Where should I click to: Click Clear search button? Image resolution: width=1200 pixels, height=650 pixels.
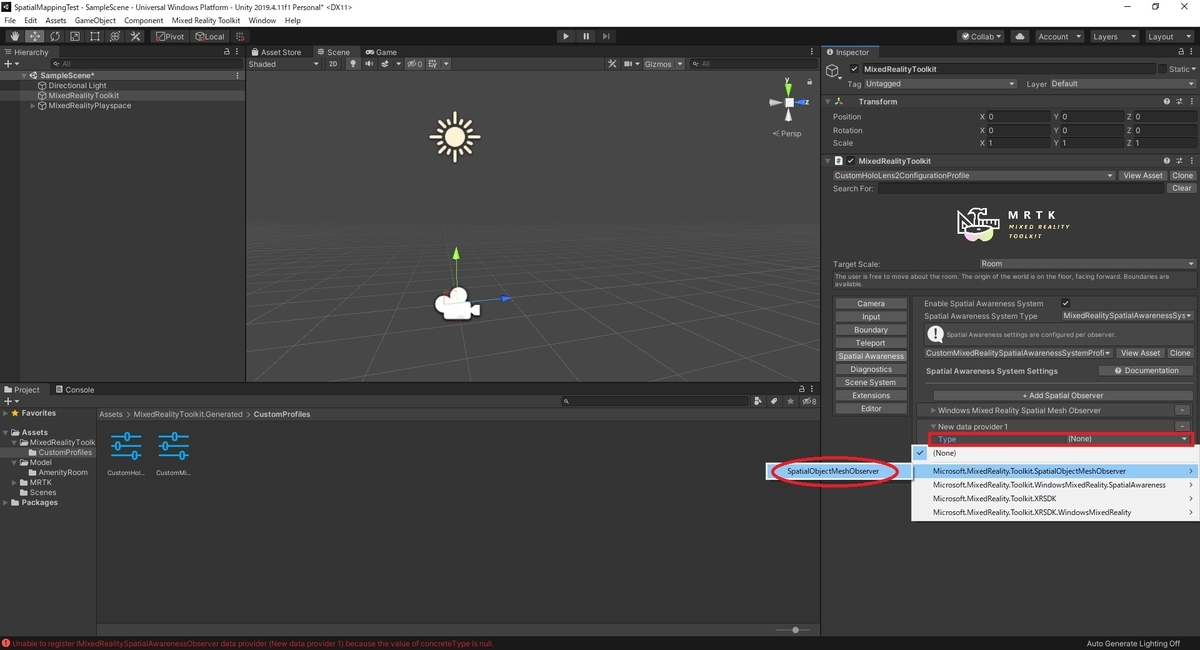click(x=1182, y=188)
